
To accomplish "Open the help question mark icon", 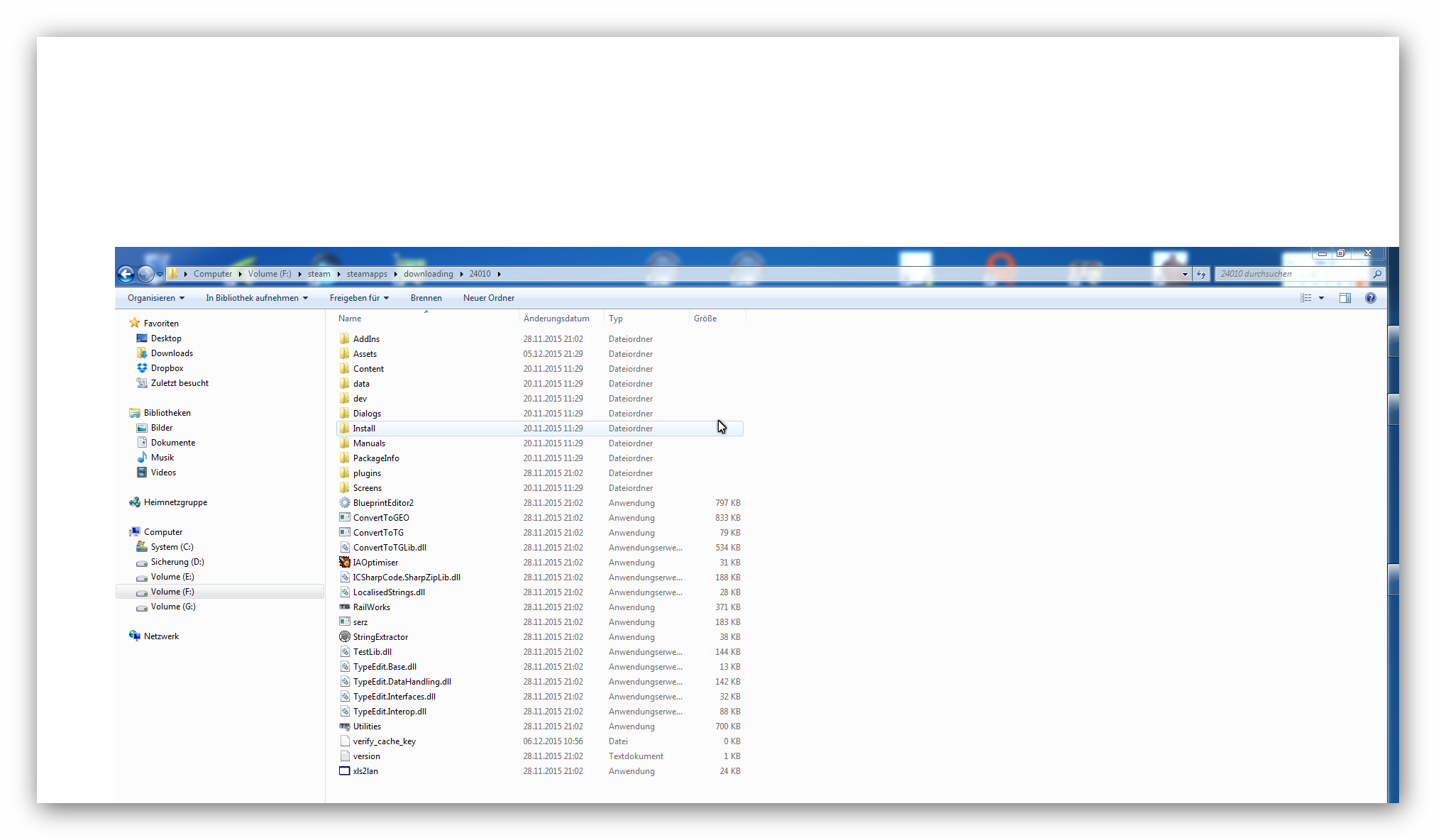I will tap(1370, 298).
